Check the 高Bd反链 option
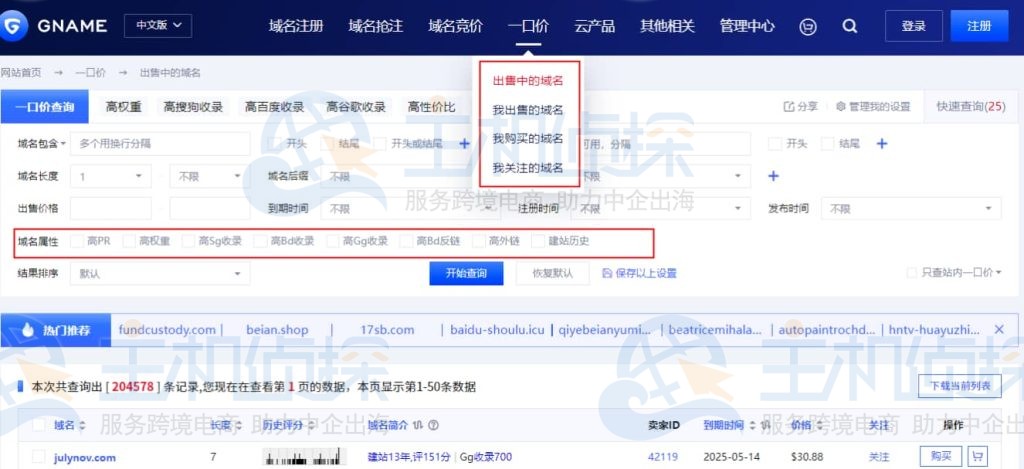Screen dimensions: 1024x469 pyautogui.click(x=406, y=241)
